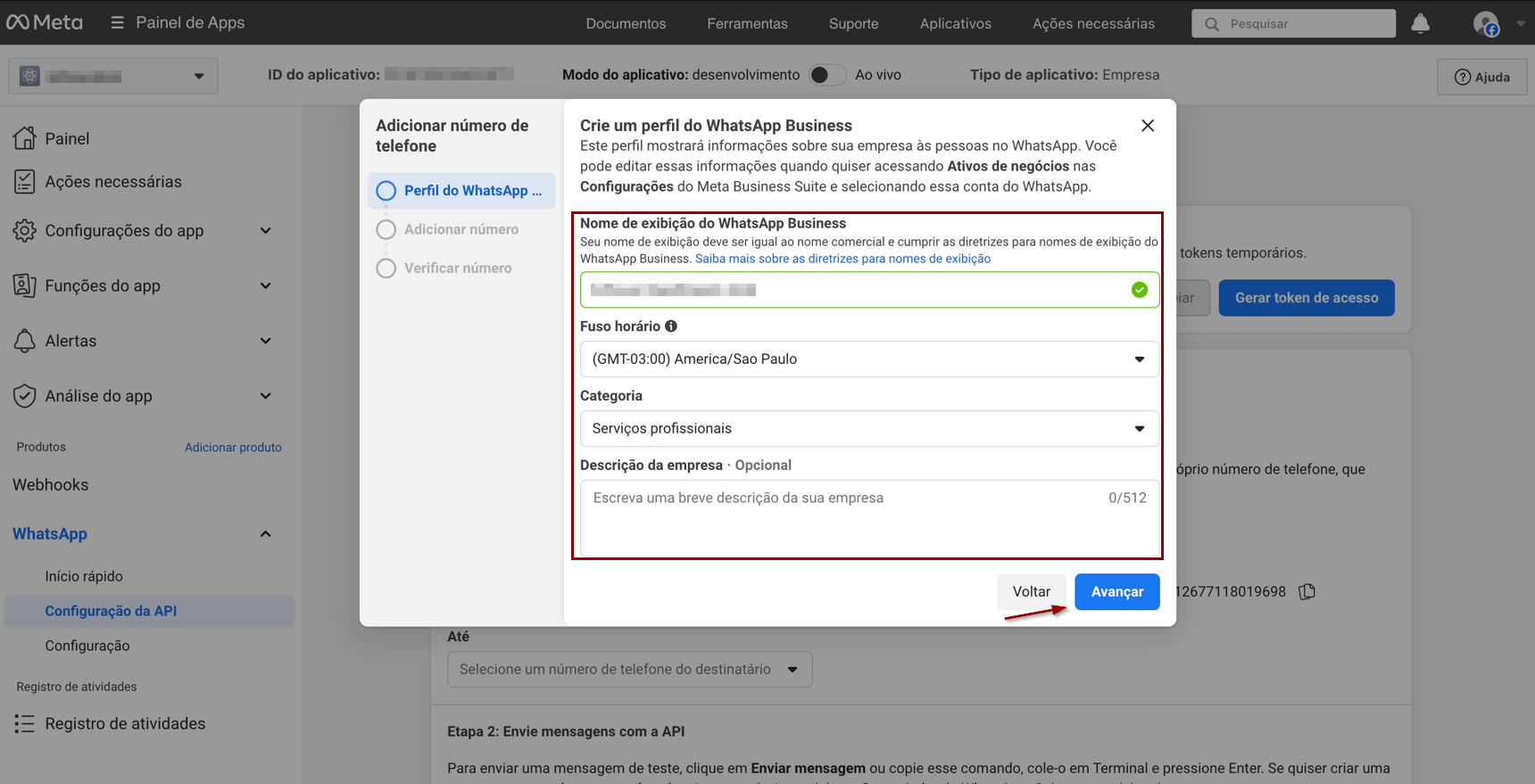Collapse the WhatsApp sidebar section
The width and height of the screenshot is (1535, 784).
[x=265, y=534]
